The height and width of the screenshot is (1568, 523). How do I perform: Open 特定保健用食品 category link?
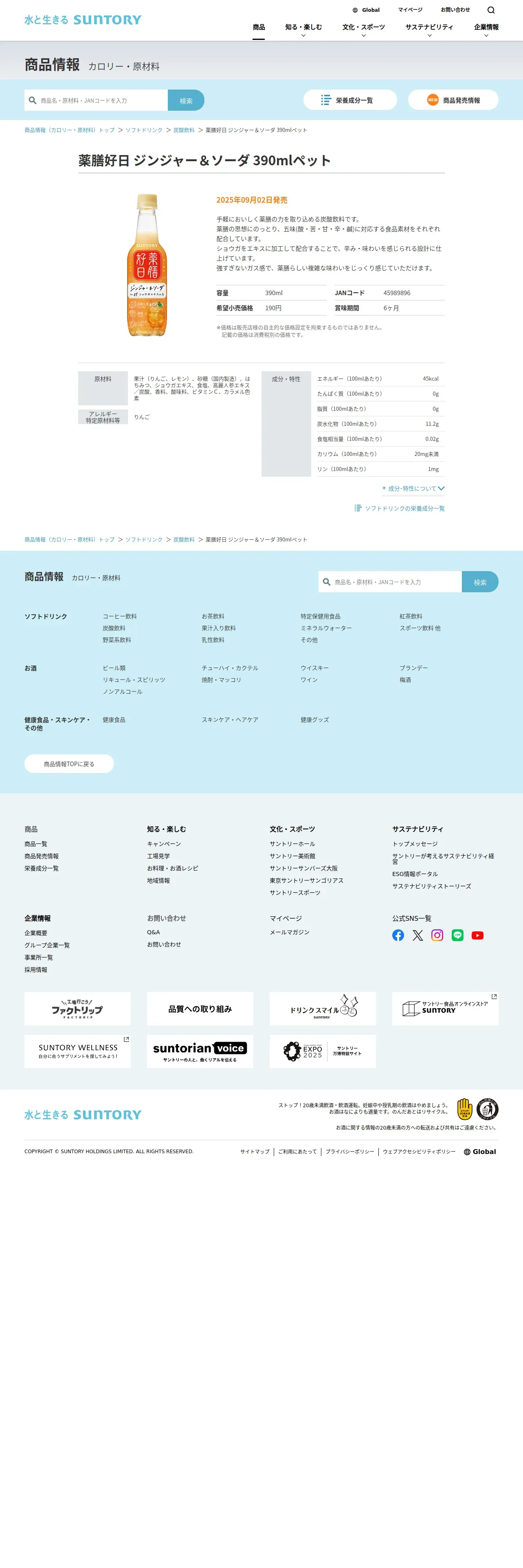click(320, 617)
